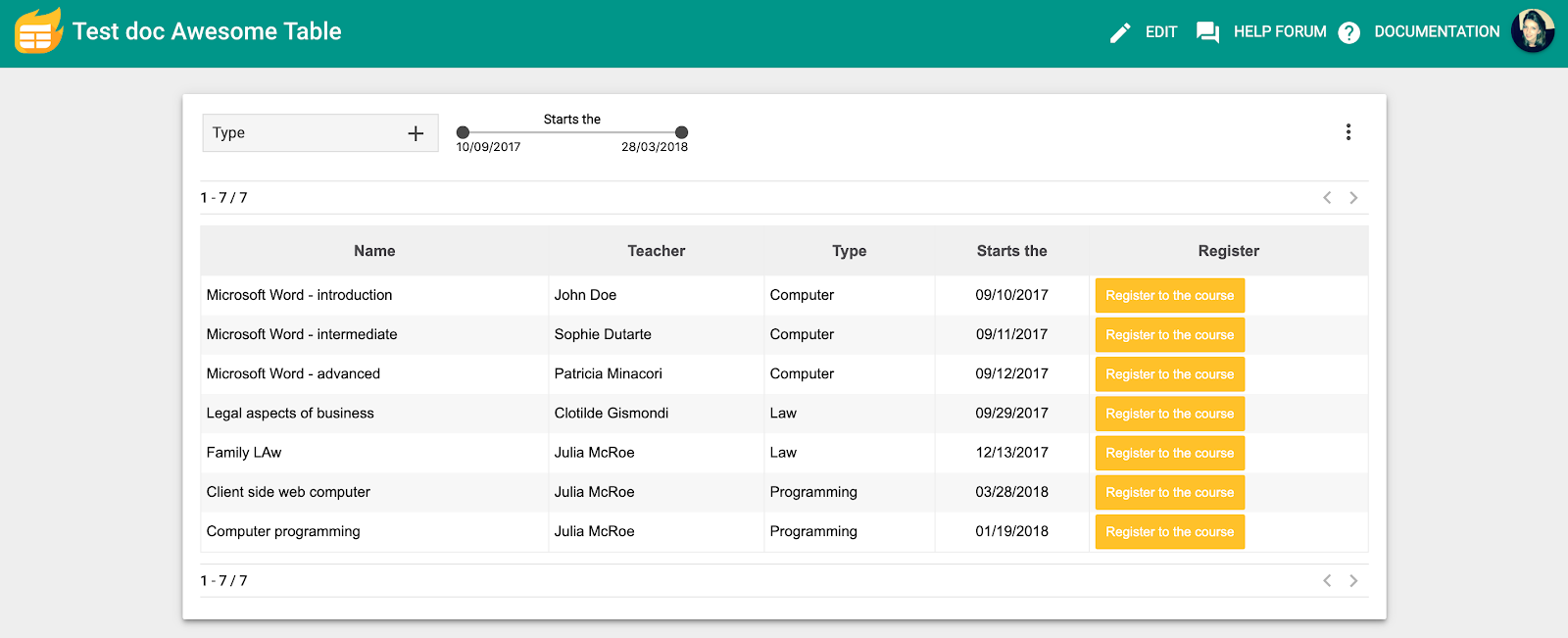Click the date 09/10/2017

1011,295
